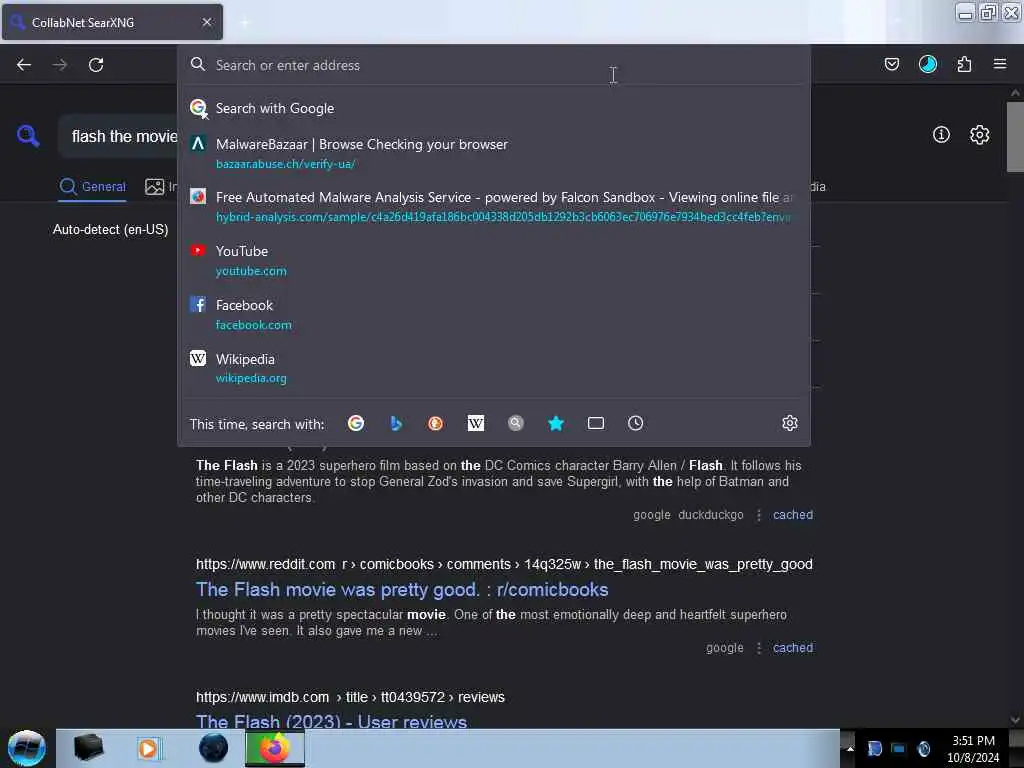Open the Firefox account avatar icon
Image resolution: width=1024 pixels, height=768 pixels.
tap(928, 64)
